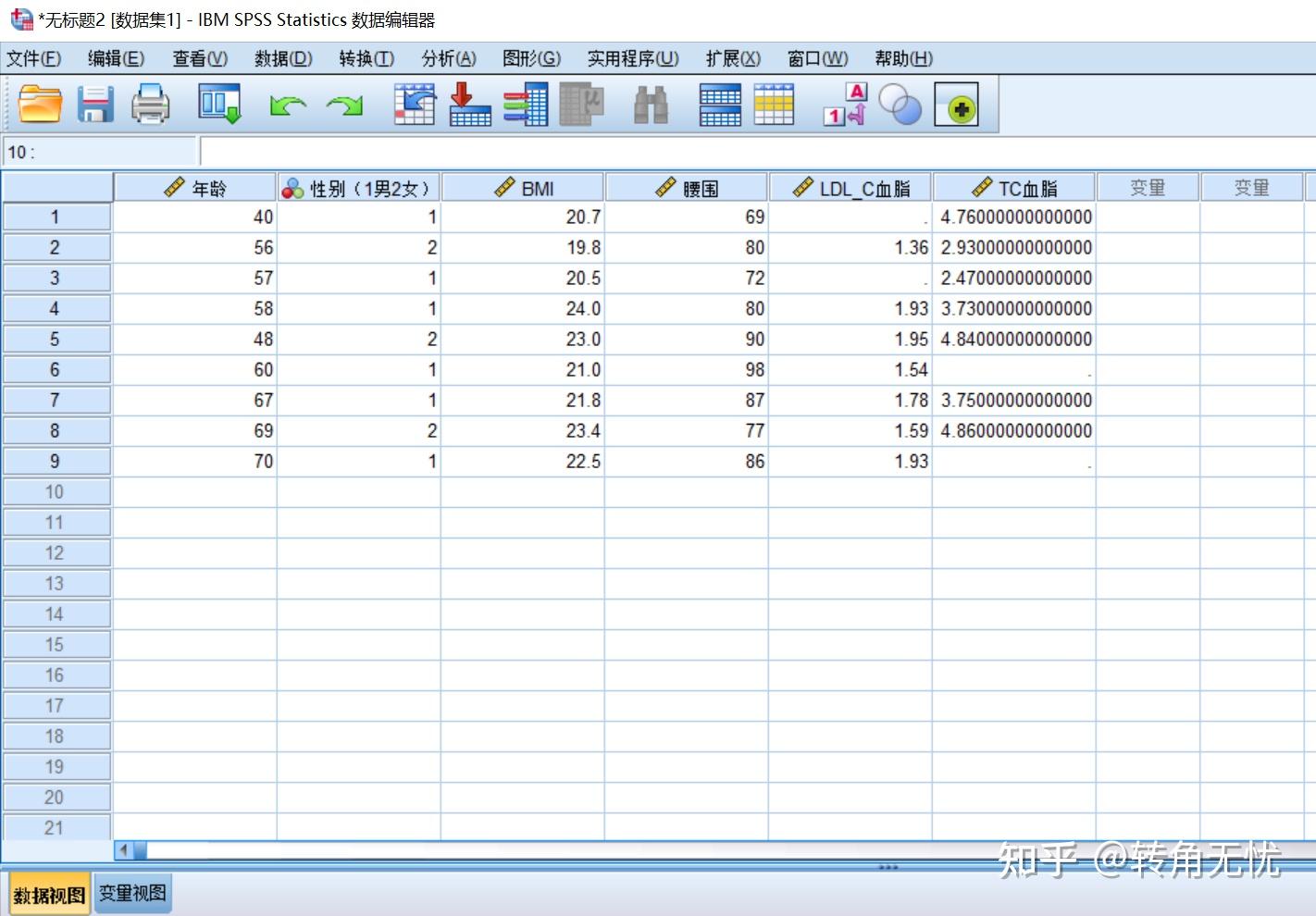Switch to 变量视图 tab

pos(131,893)
